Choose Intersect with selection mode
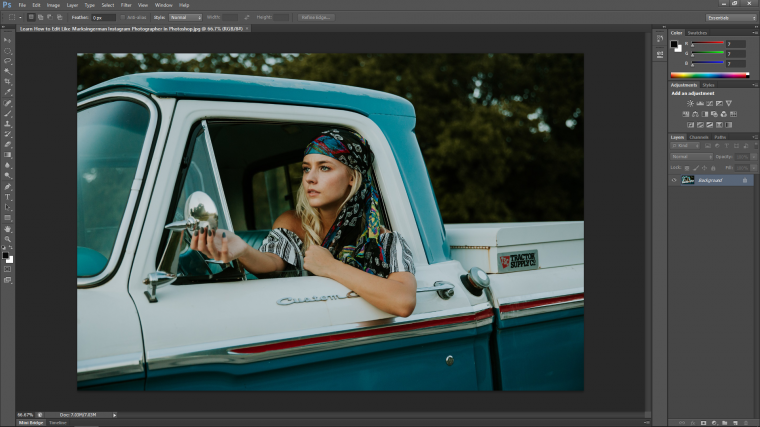 coord(60,17)
